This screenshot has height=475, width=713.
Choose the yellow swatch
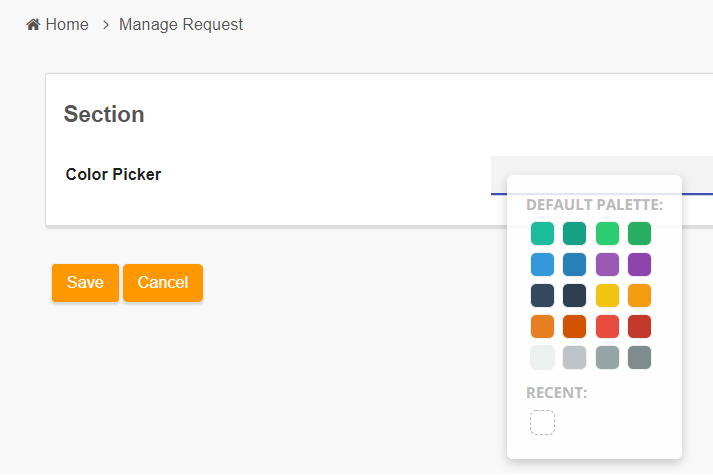[x=608, y=295]
